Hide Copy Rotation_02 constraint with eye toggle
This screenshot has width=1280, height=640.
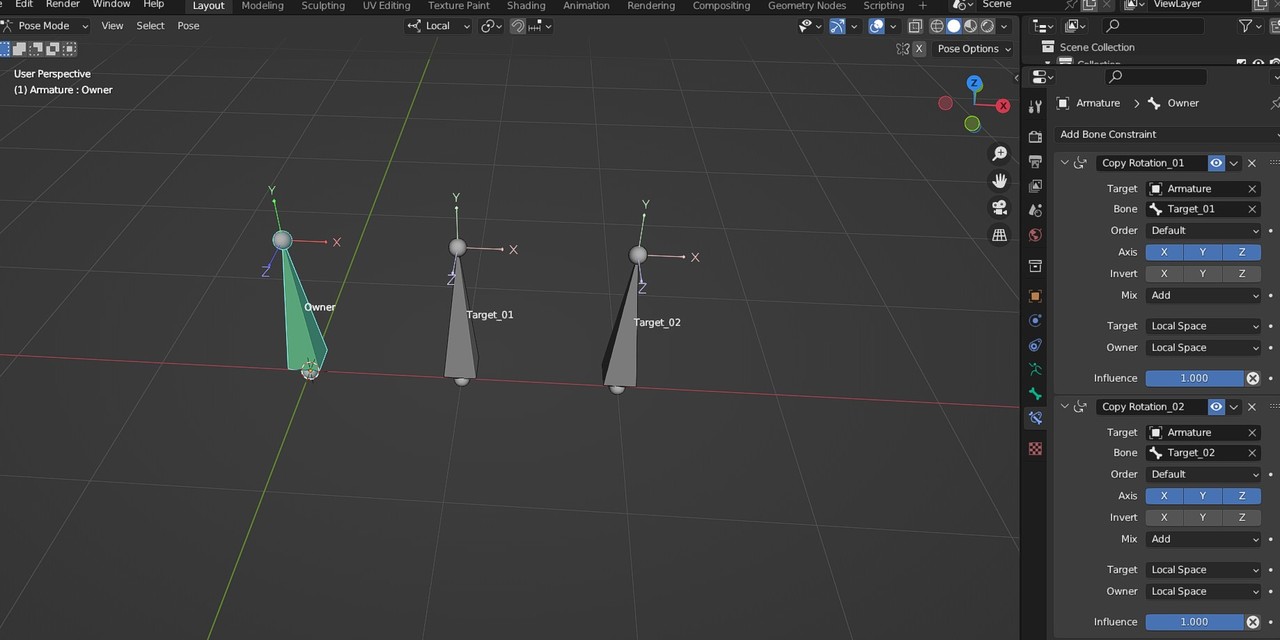1216,407
